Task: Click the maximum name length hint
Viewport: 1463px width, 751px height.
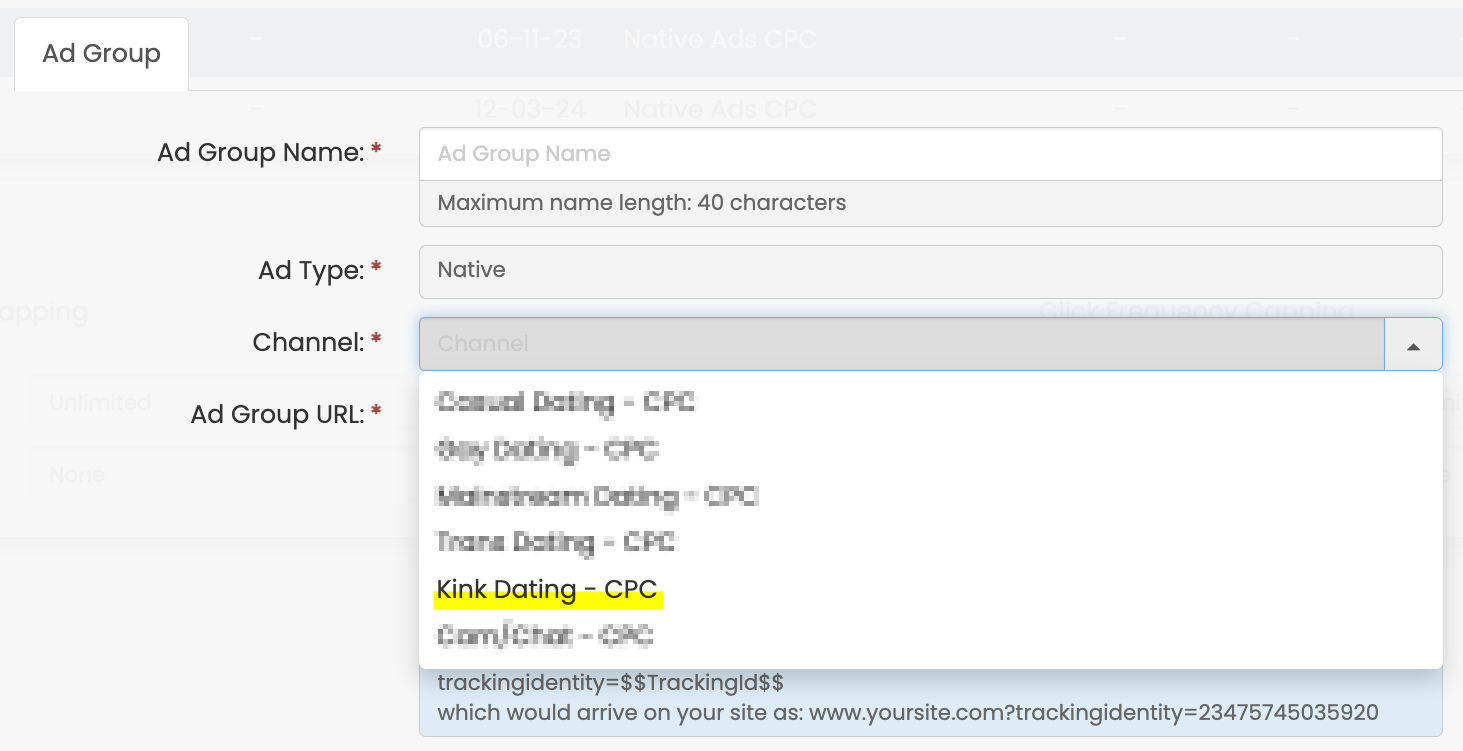Action: click(x=642, y=204)
